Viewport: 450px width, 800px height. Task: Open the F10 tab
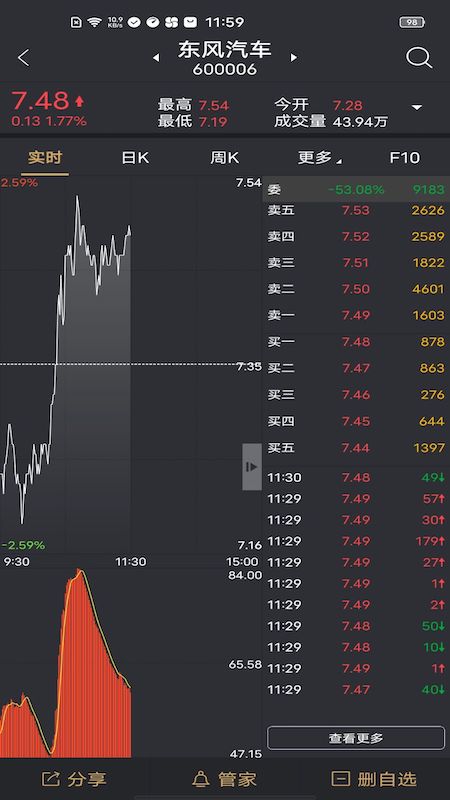click(405, 158)
